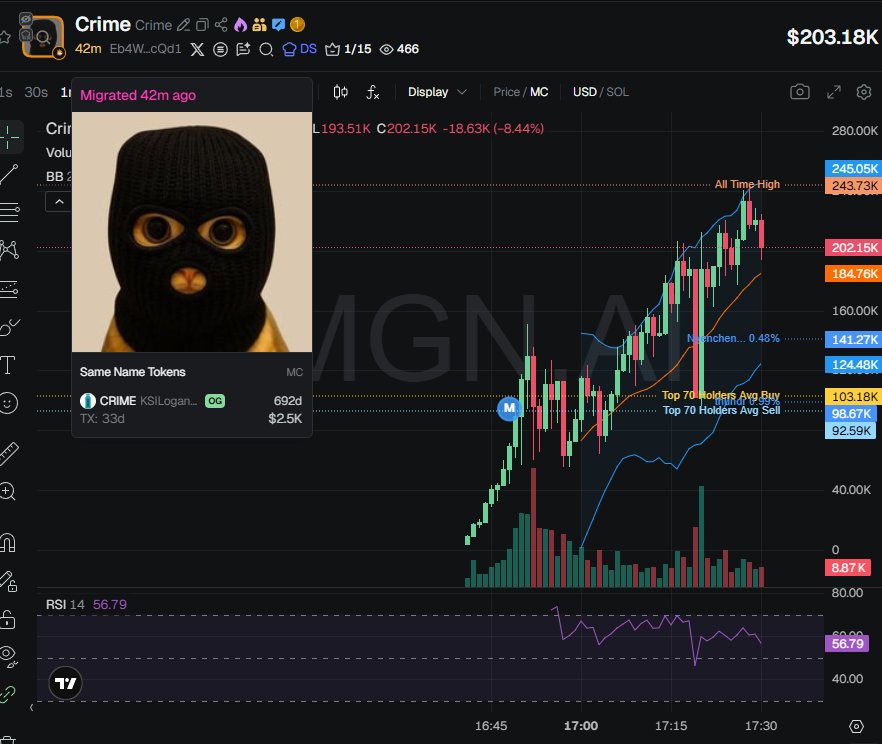
Task: Collapse the drawing toolbar arrow
Action: (x=32, y=708)
